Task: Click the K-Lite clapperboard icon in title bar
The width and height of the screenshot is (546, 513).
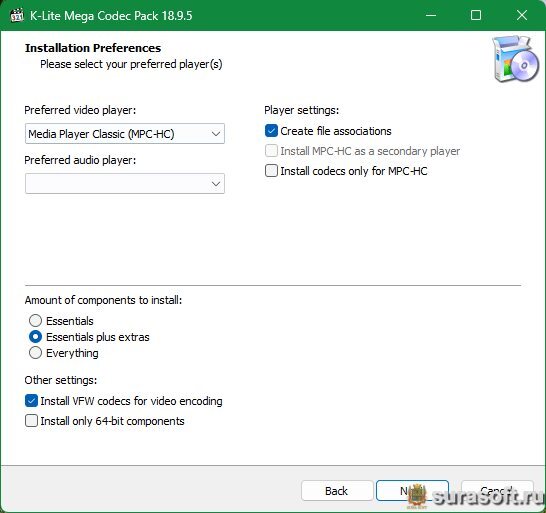Action: 17,15
